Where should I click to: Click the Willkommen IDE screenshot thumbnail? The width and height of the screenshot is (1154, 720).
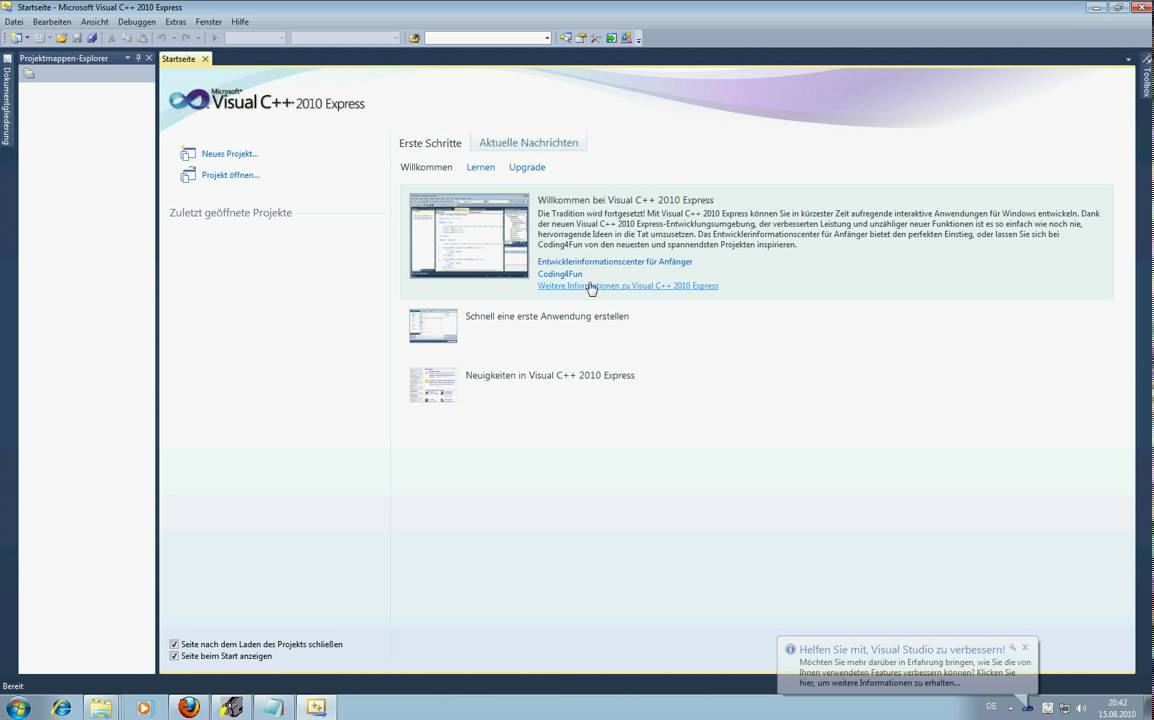tap(469, 236)
